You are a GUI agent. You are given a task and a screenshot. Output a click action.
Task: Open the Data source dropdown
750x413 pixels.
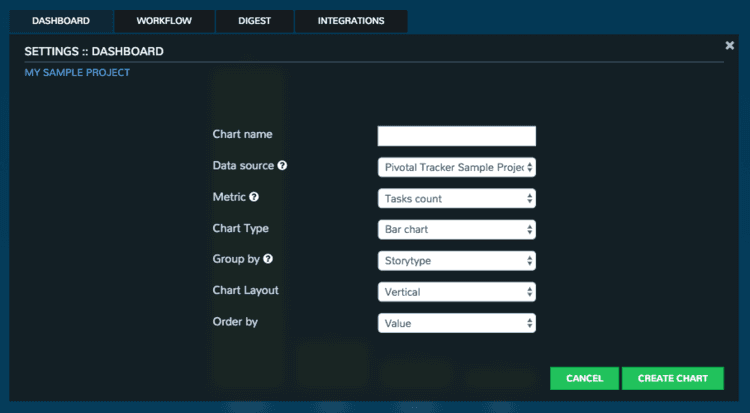tap(457, 167)
